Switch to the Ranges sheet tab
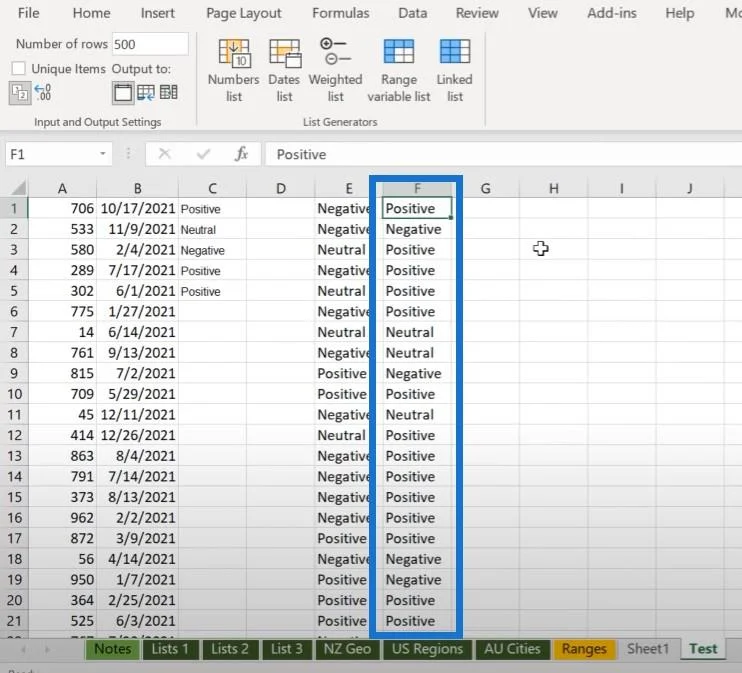Viewport: 742px width, 673px height. (584, 649)
